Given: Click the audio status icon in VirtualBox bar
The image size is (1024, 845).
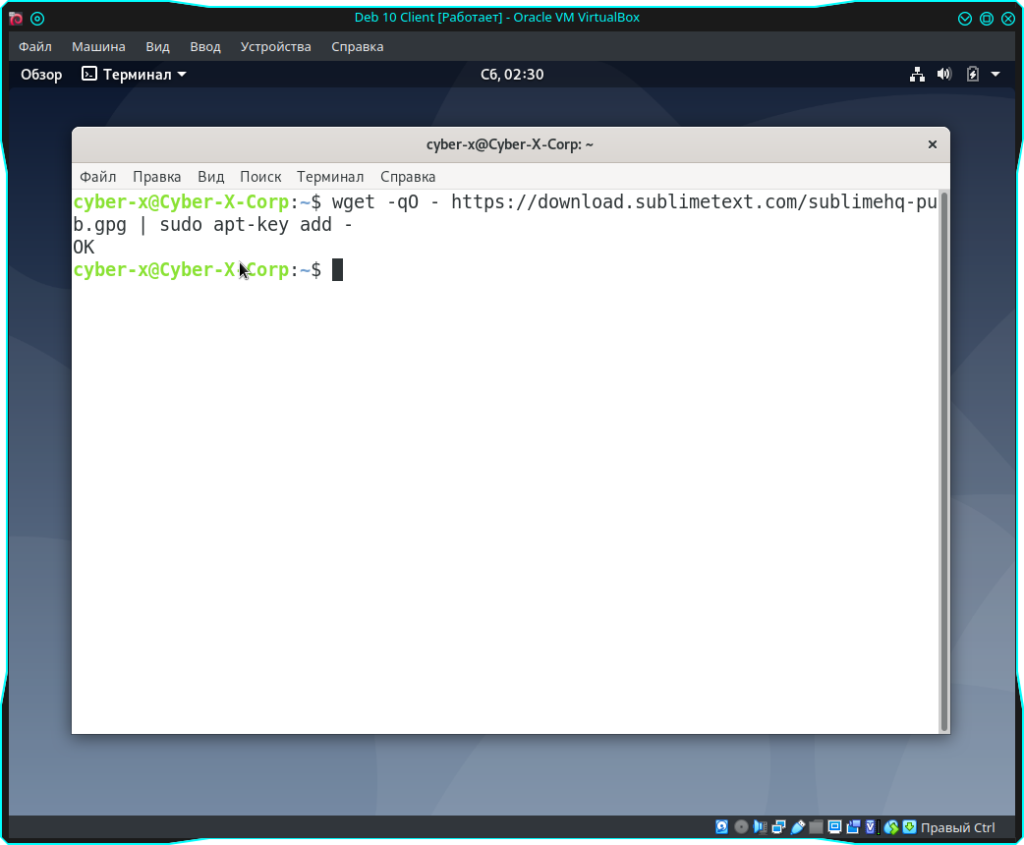Looking at the screenshot, I should 759,827.
